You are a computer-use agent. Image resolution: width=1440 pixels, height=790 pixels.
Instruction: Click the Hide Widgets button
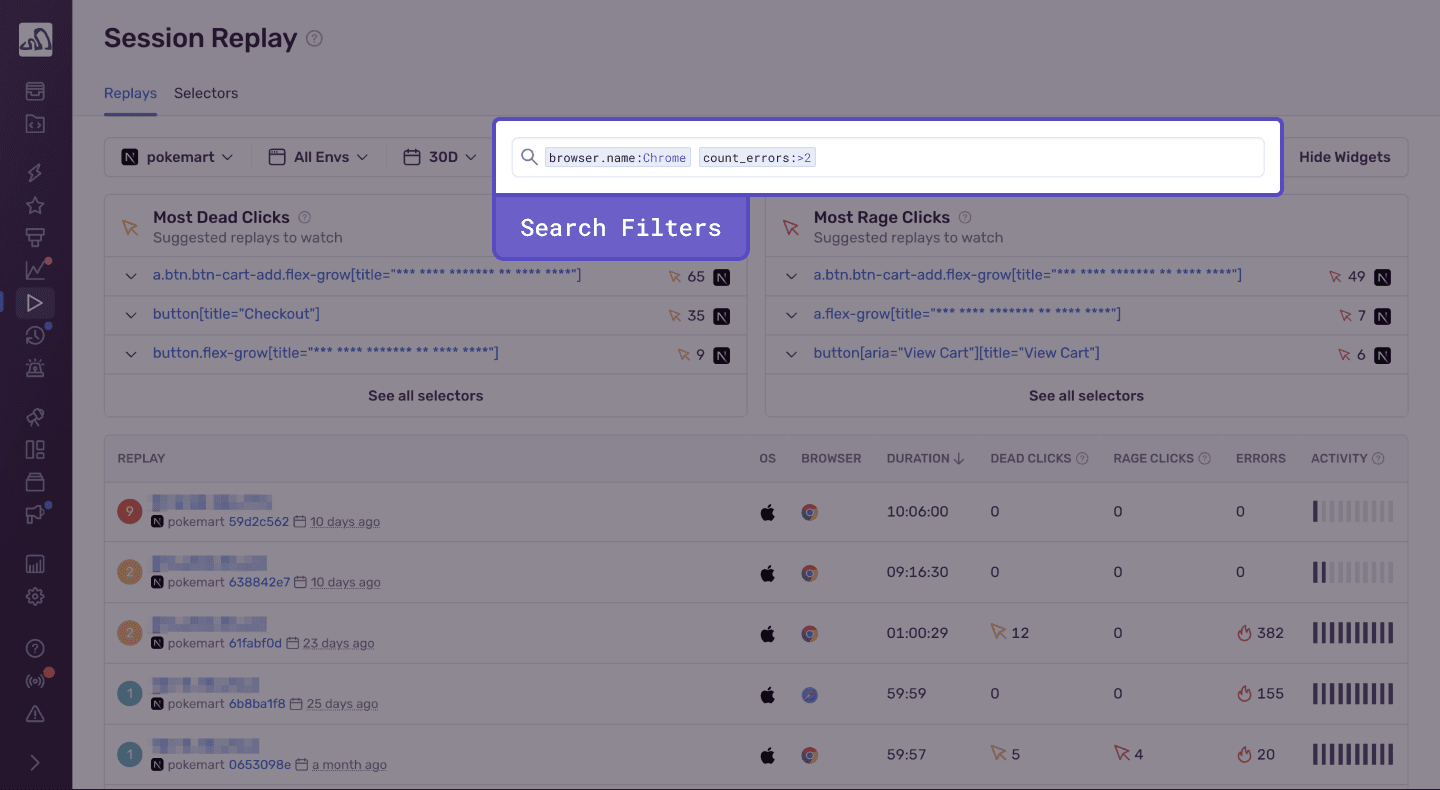pyautogui.click(x=1345, y=157)
